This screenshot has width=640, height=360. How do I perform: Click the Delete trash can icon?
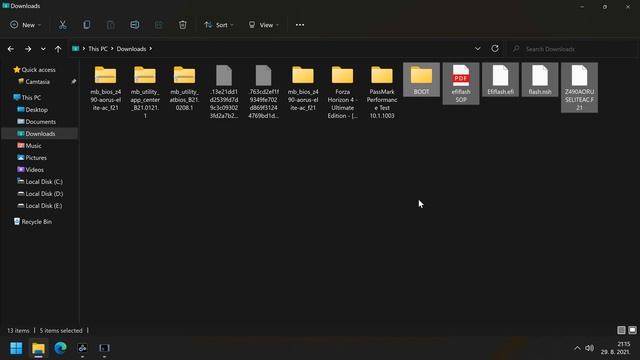(x=182, y=25)
